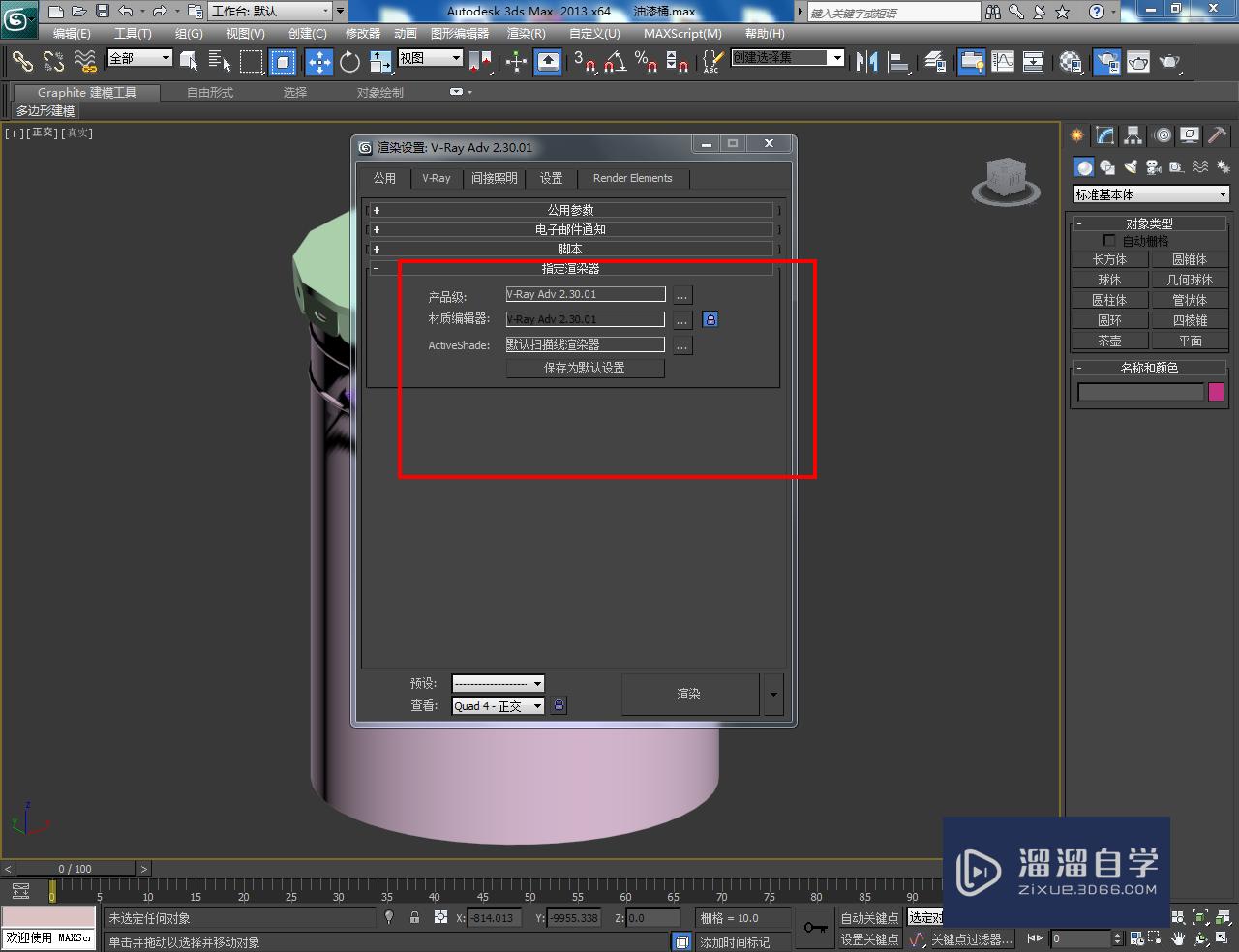The width and height of the screenshot is (1239, 952).
Task: Open the Hierarchy panel tab icon
Action: [1133, 135]
